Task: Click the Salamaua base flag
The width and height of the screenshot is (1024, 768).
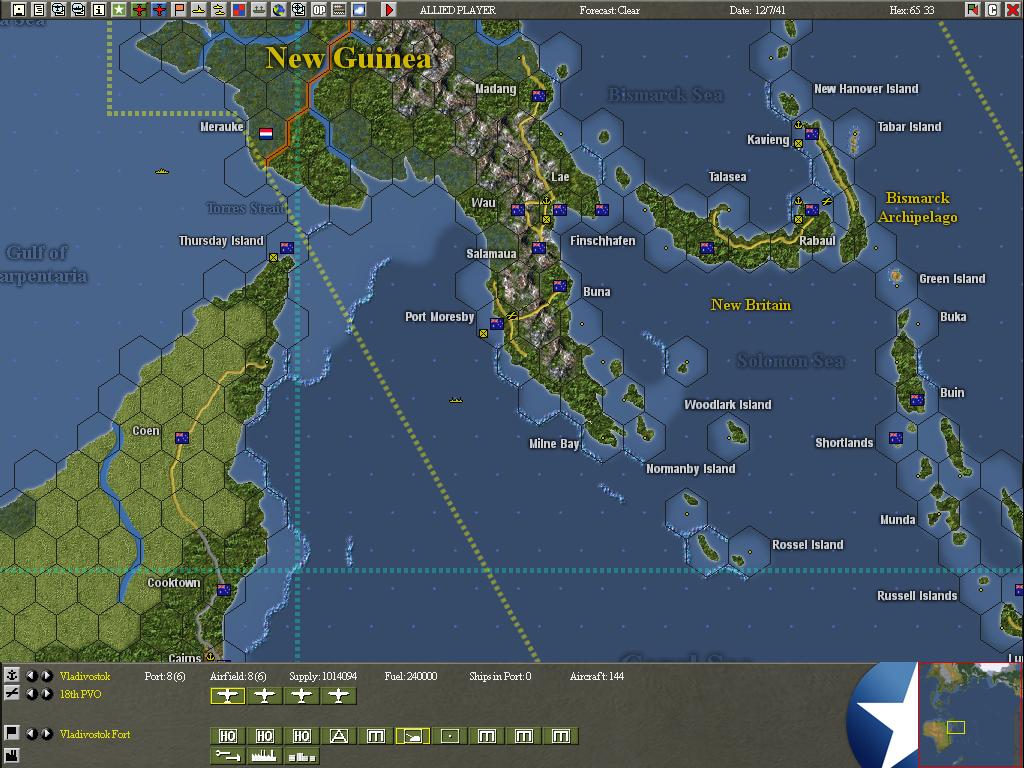Action: coord(539,248)
